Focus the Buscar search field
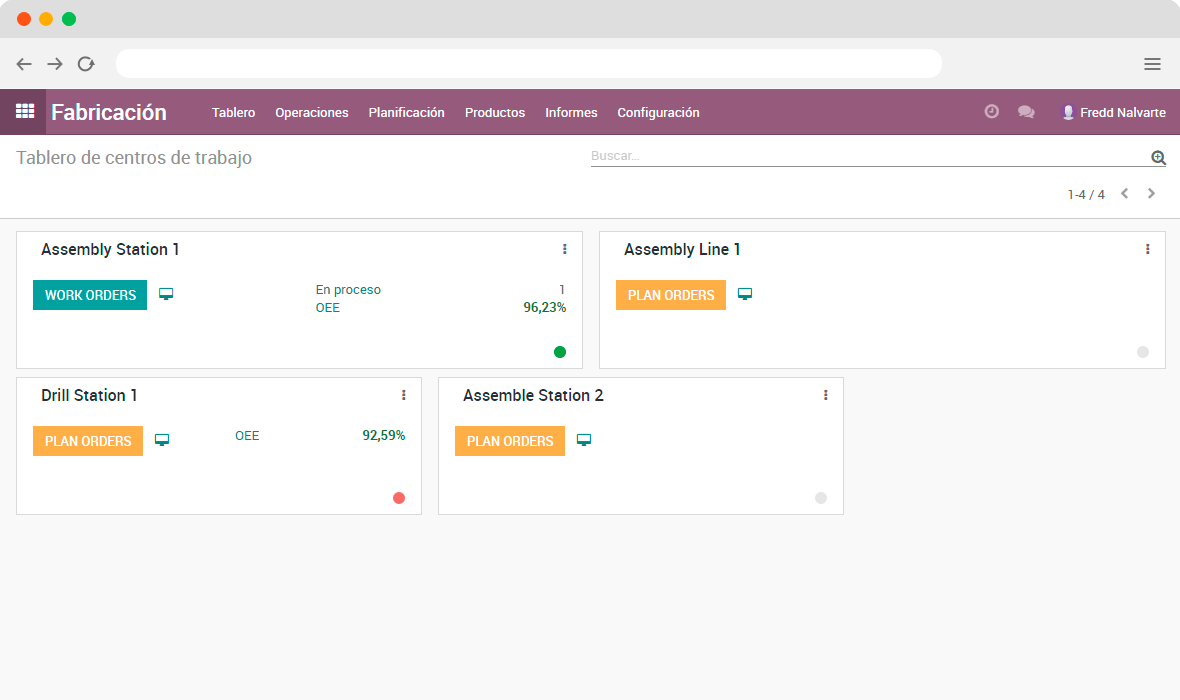The image size is (1180, 700). click(x=865, y=156)
